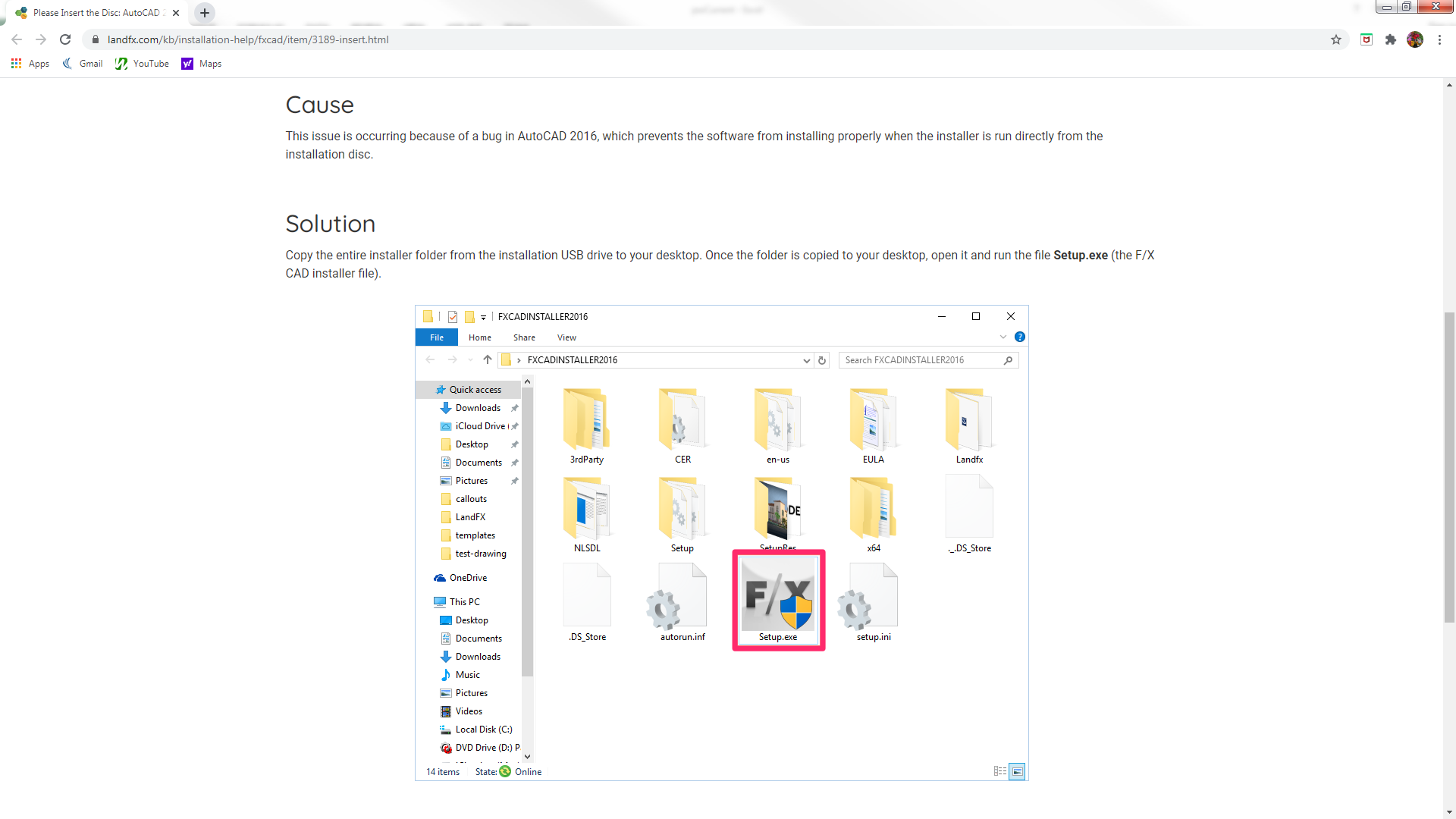
Task: Click the Explorer up-folder arrow
Action: (x=487, y=359)
